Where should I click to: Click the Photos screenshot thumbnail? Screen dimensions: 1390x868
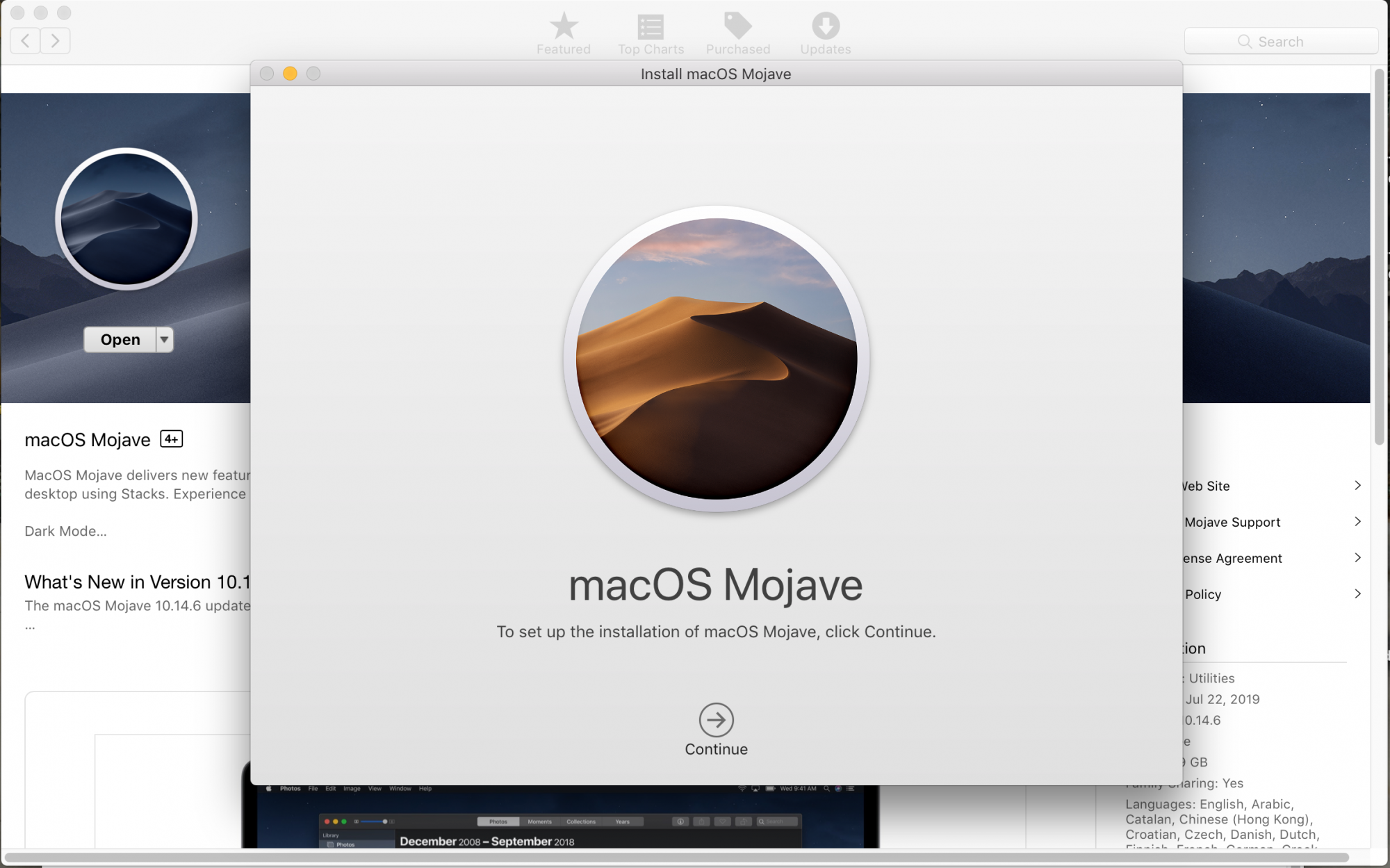(560, 816)
